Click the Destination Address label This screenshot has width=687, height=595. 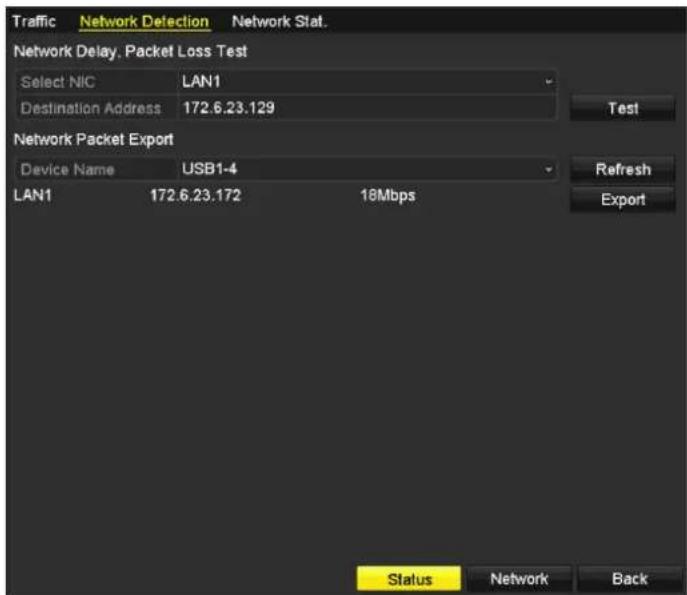(91, 108)
